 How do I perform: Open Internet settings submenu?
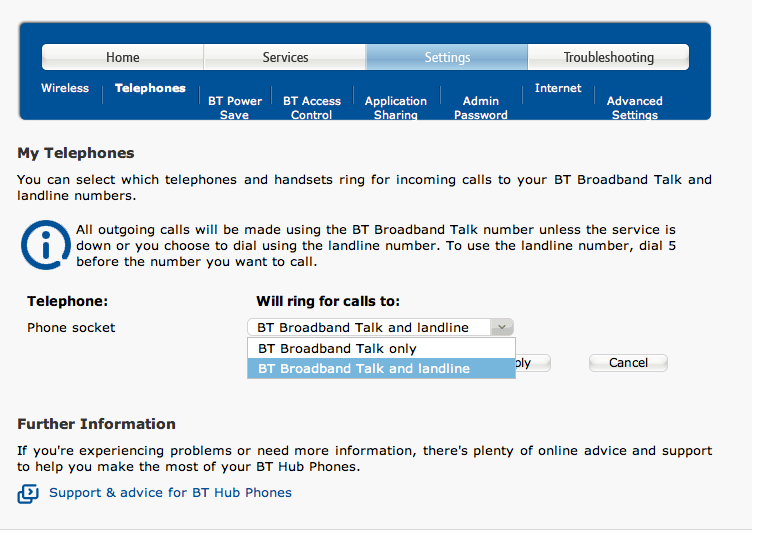[558, 88]
